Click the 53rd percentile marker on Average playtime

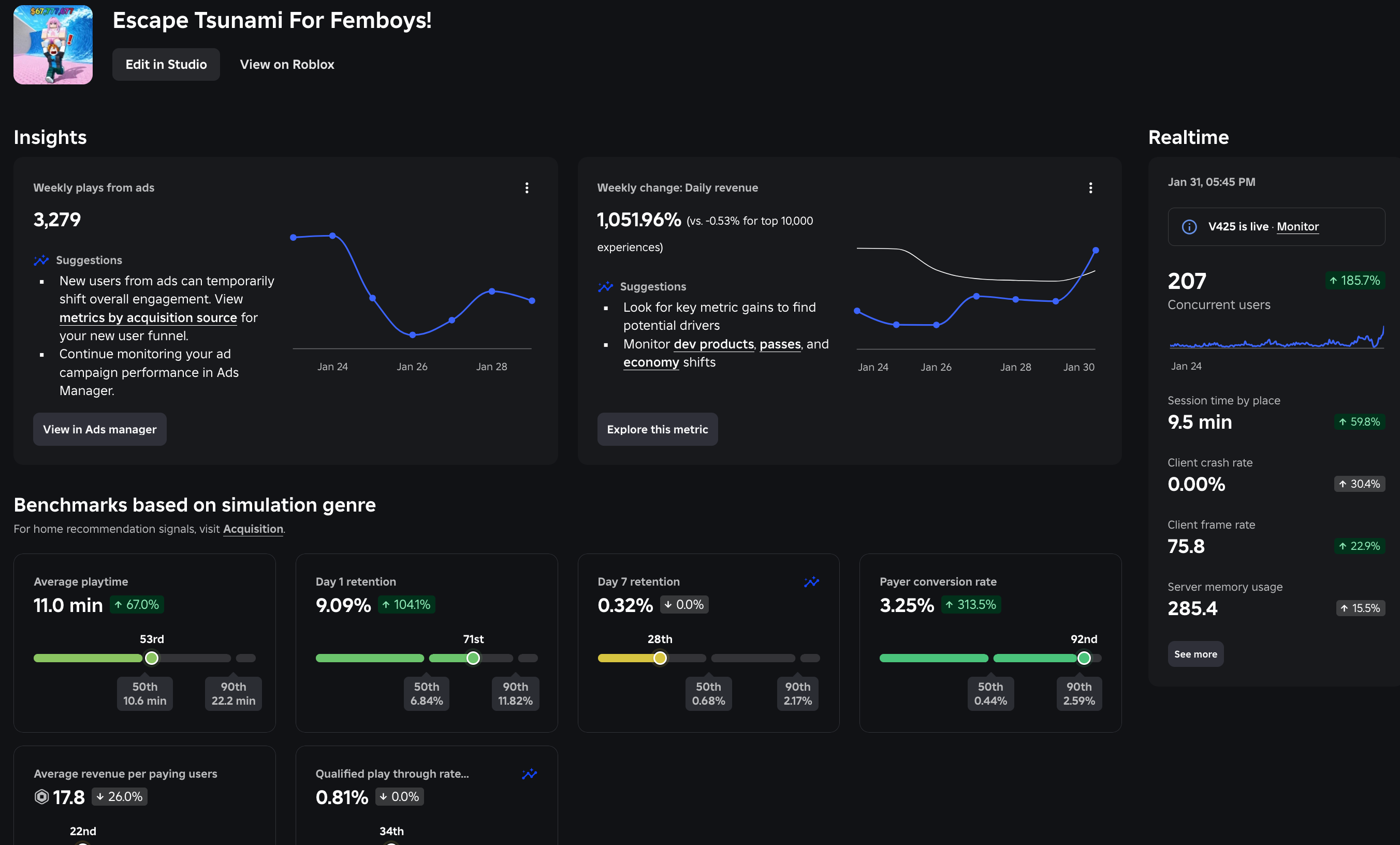tap(152, 658)
